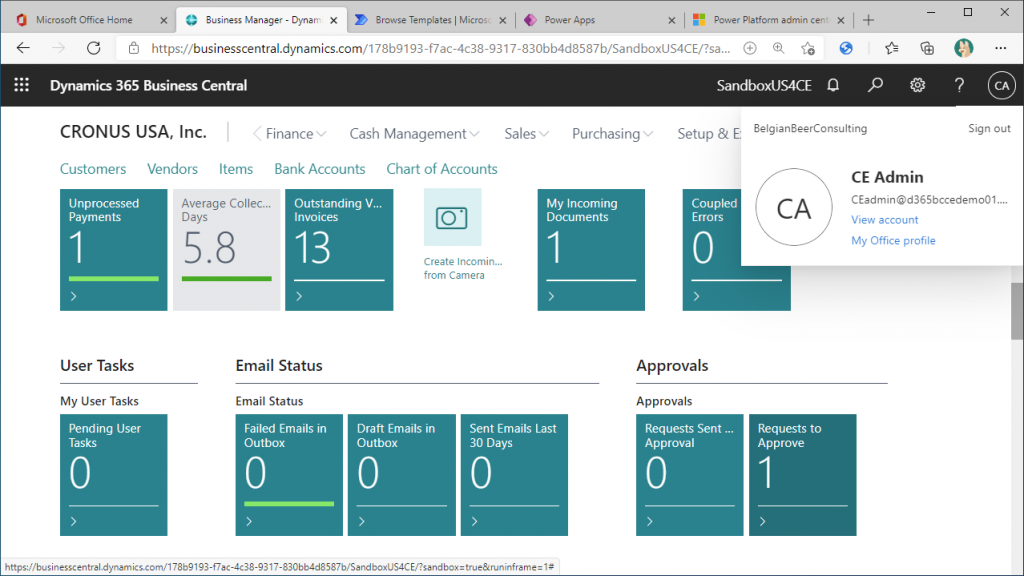The width and height of the screenshot is (1024, 576).
Task: Open the My Incoming Documents tile
Action: [x=591, y=250]
